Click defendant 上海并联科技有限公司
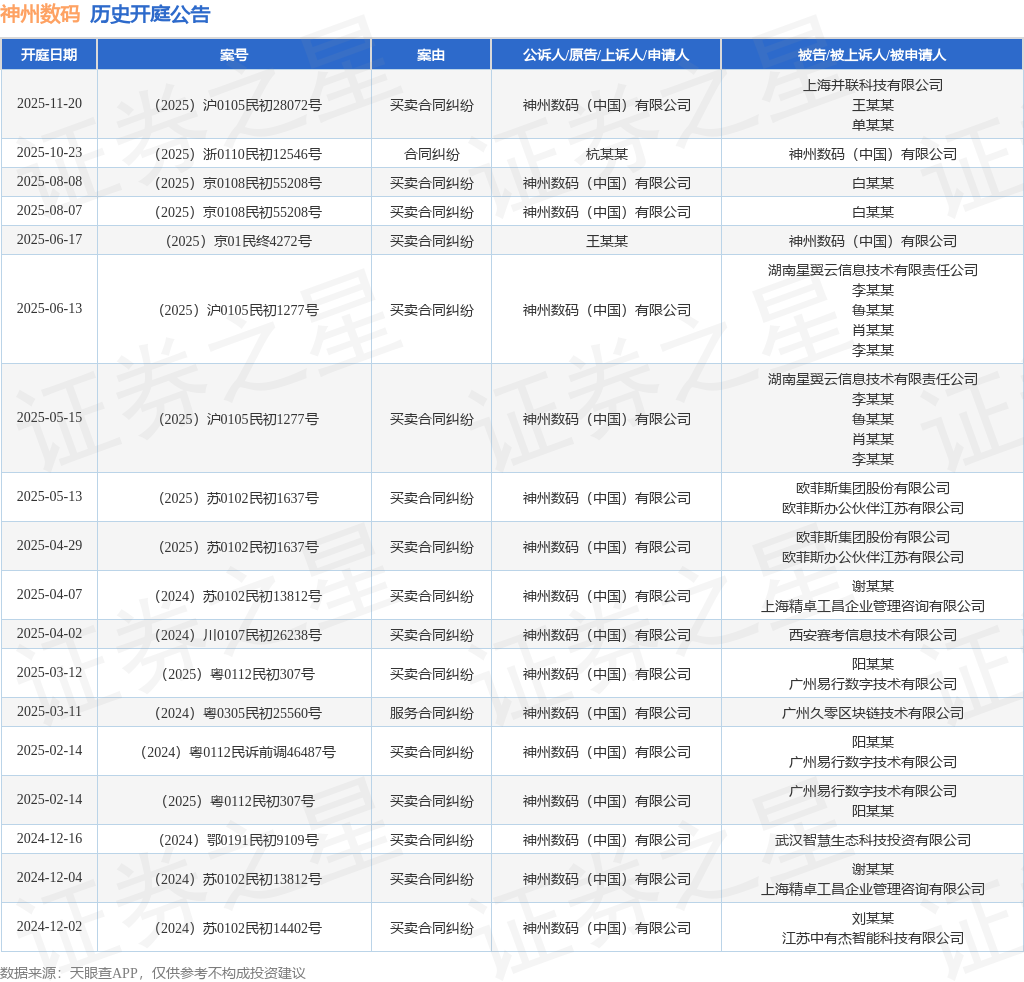1024x982 pixels. point(872,85)
